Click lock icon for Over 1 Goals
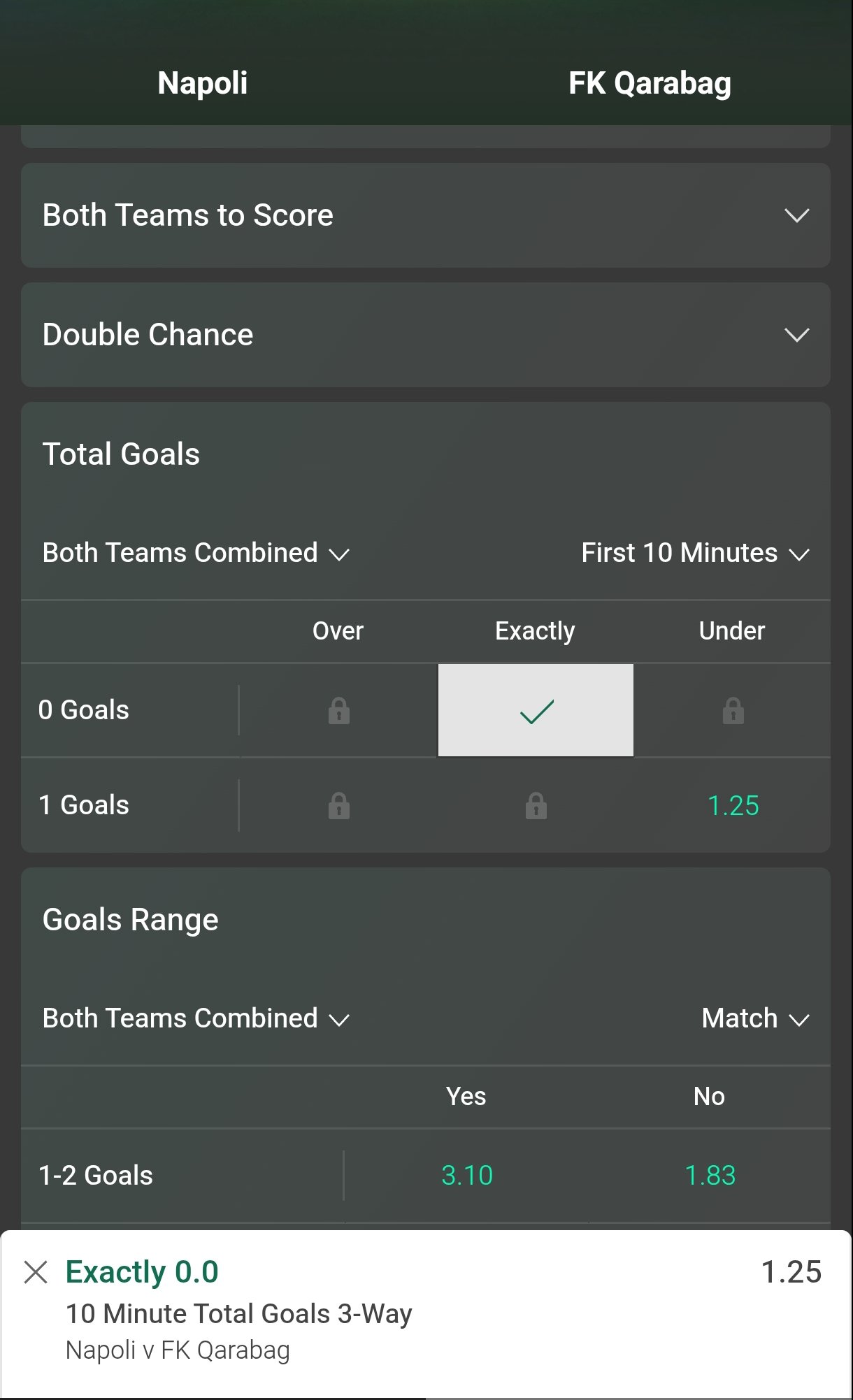The height and width of the screenshot is (1400, 853). pos(338,805)
